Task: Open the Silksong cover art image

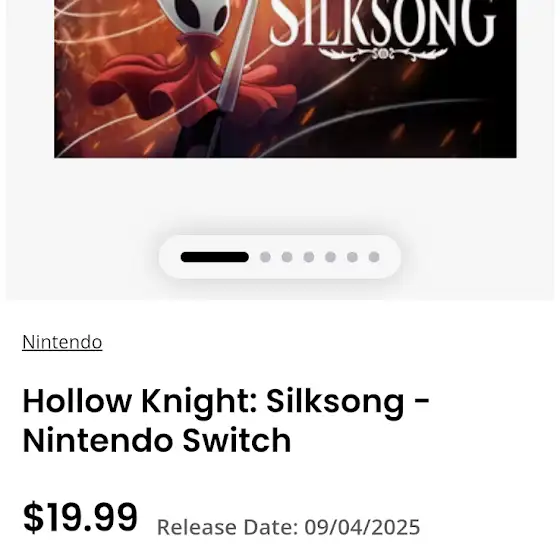Action: (285, 79)
